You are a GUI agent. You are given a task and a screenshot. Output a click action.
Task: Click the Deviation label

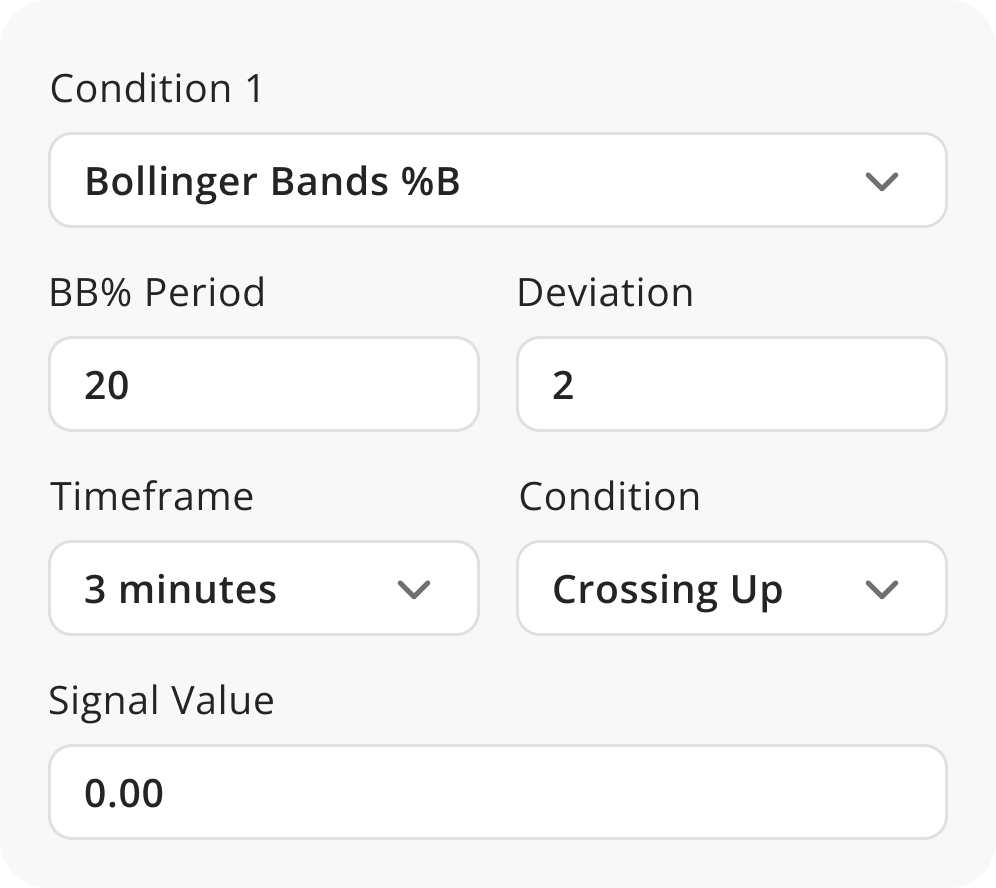point(605,292)
